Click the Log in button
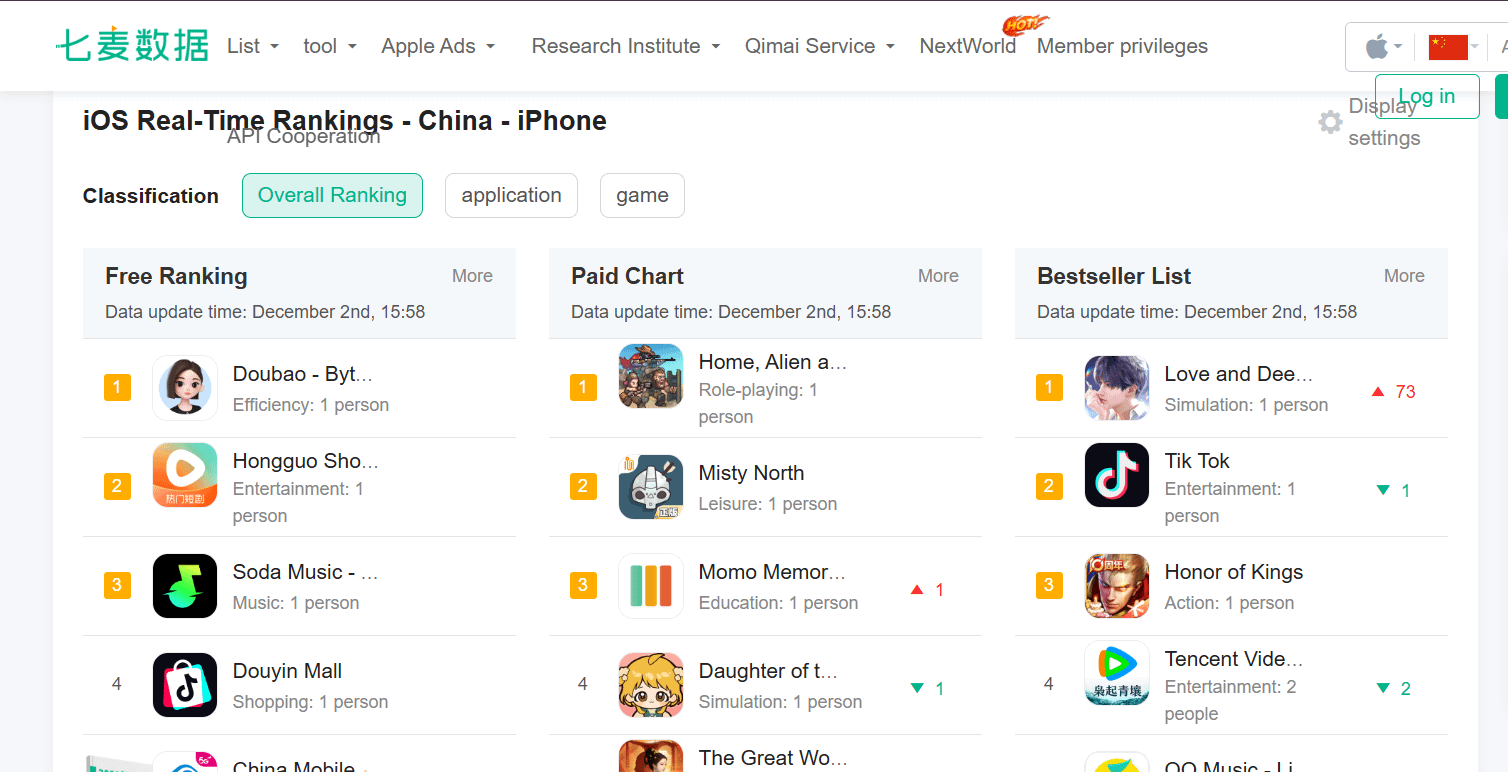This screenshot has width=1508, height=772. coord(1427,96)
